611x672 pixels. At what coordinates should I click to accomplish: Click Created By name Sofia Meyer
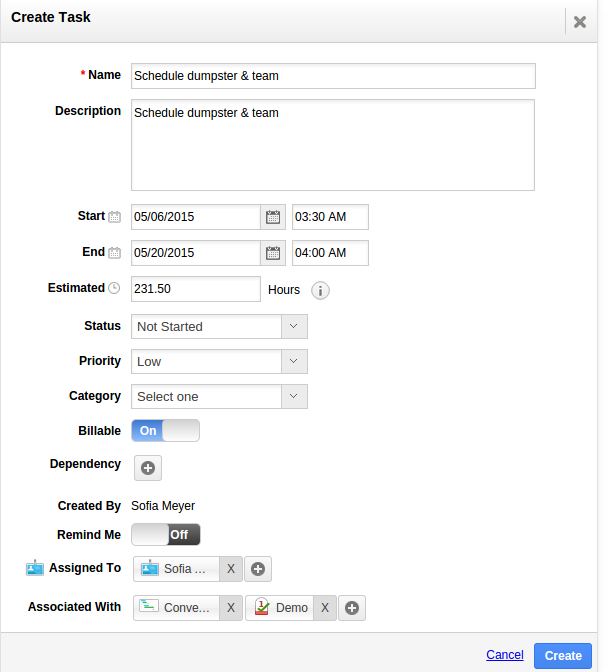pyautogui.click(x=163, y=506)
